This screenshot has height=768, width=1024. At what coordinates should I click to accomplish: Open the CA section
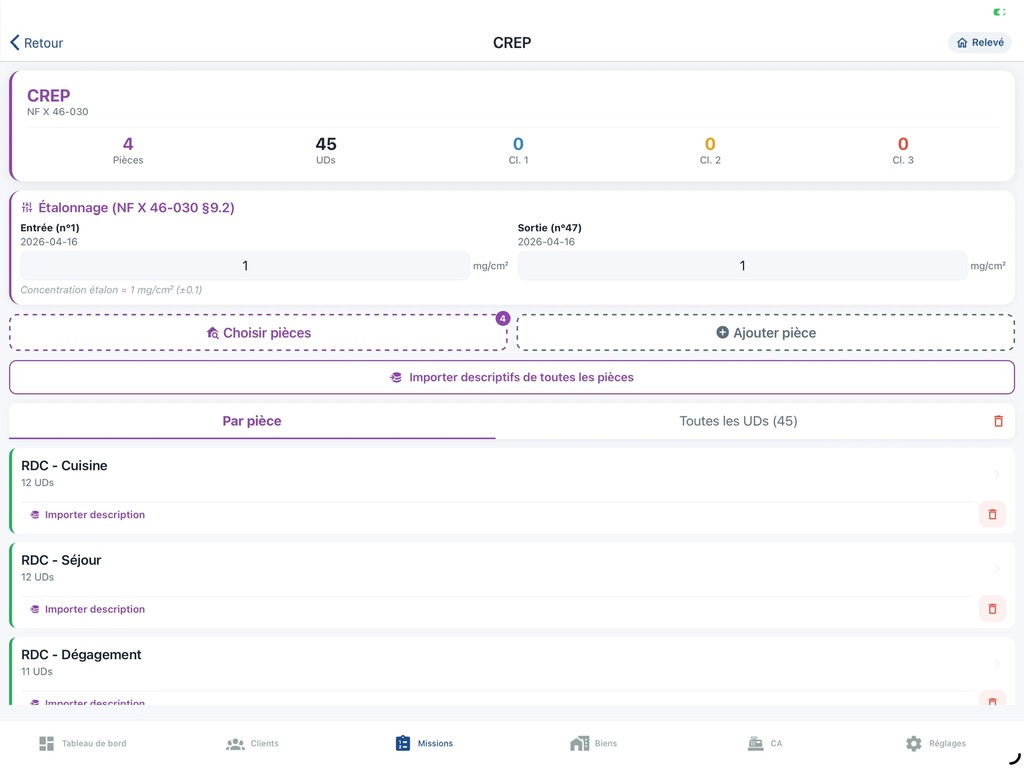tap(765, 743)
